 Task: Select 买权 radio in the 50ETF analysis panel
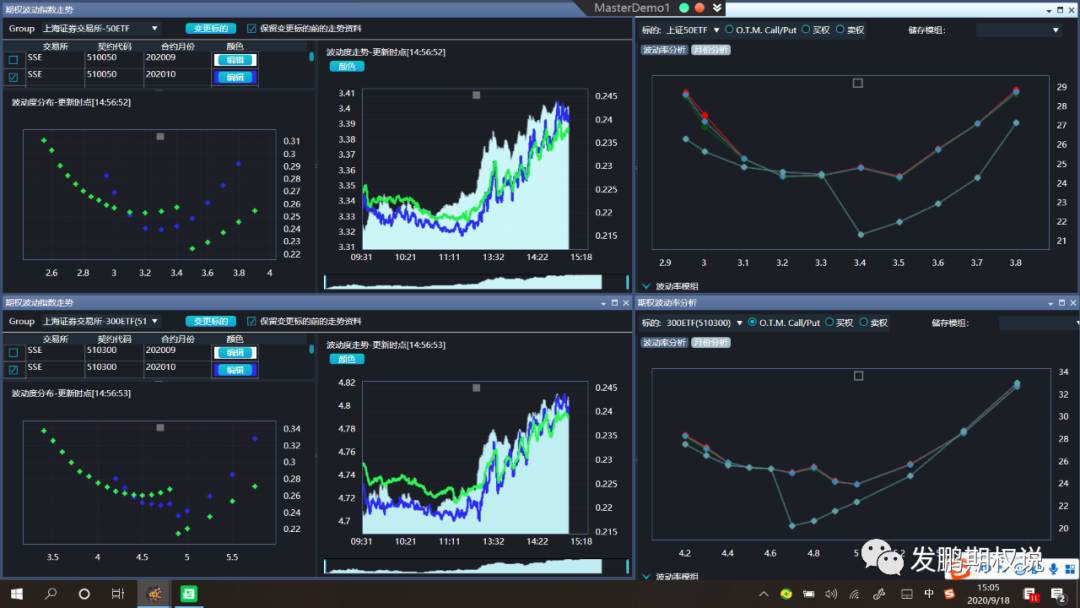point(806,30)
